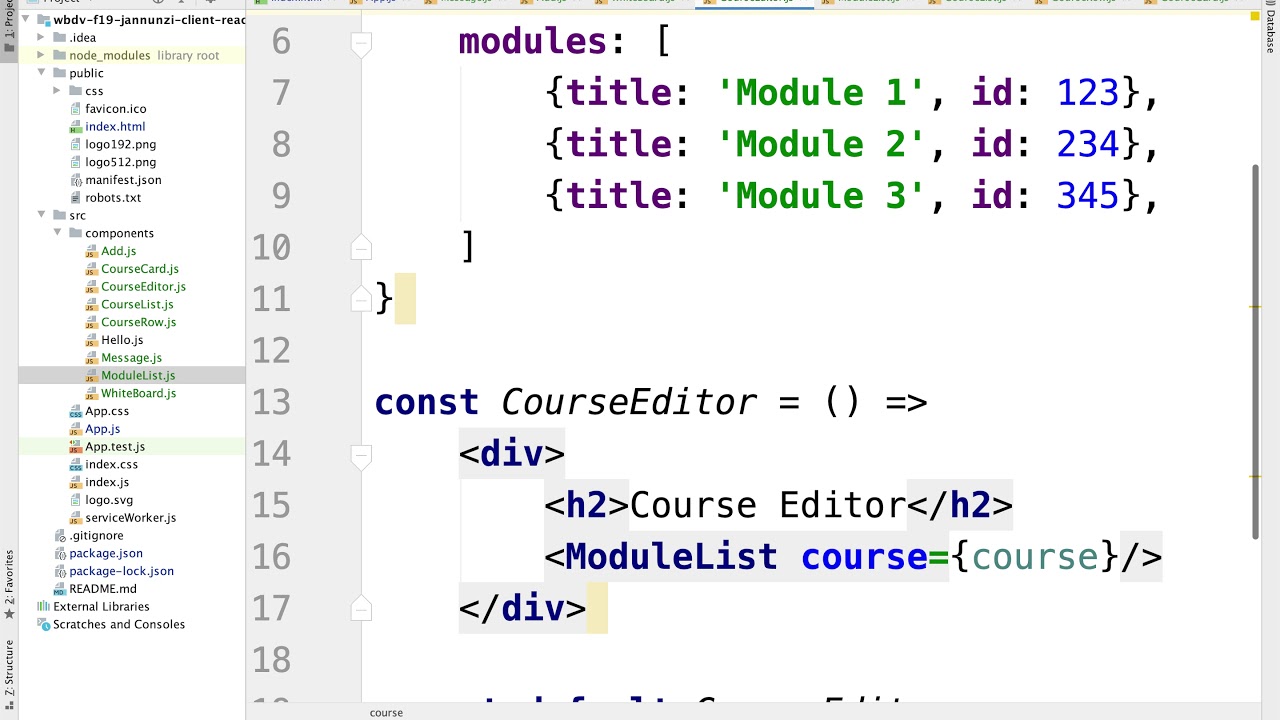Click the CourseEditor function name

628,402
